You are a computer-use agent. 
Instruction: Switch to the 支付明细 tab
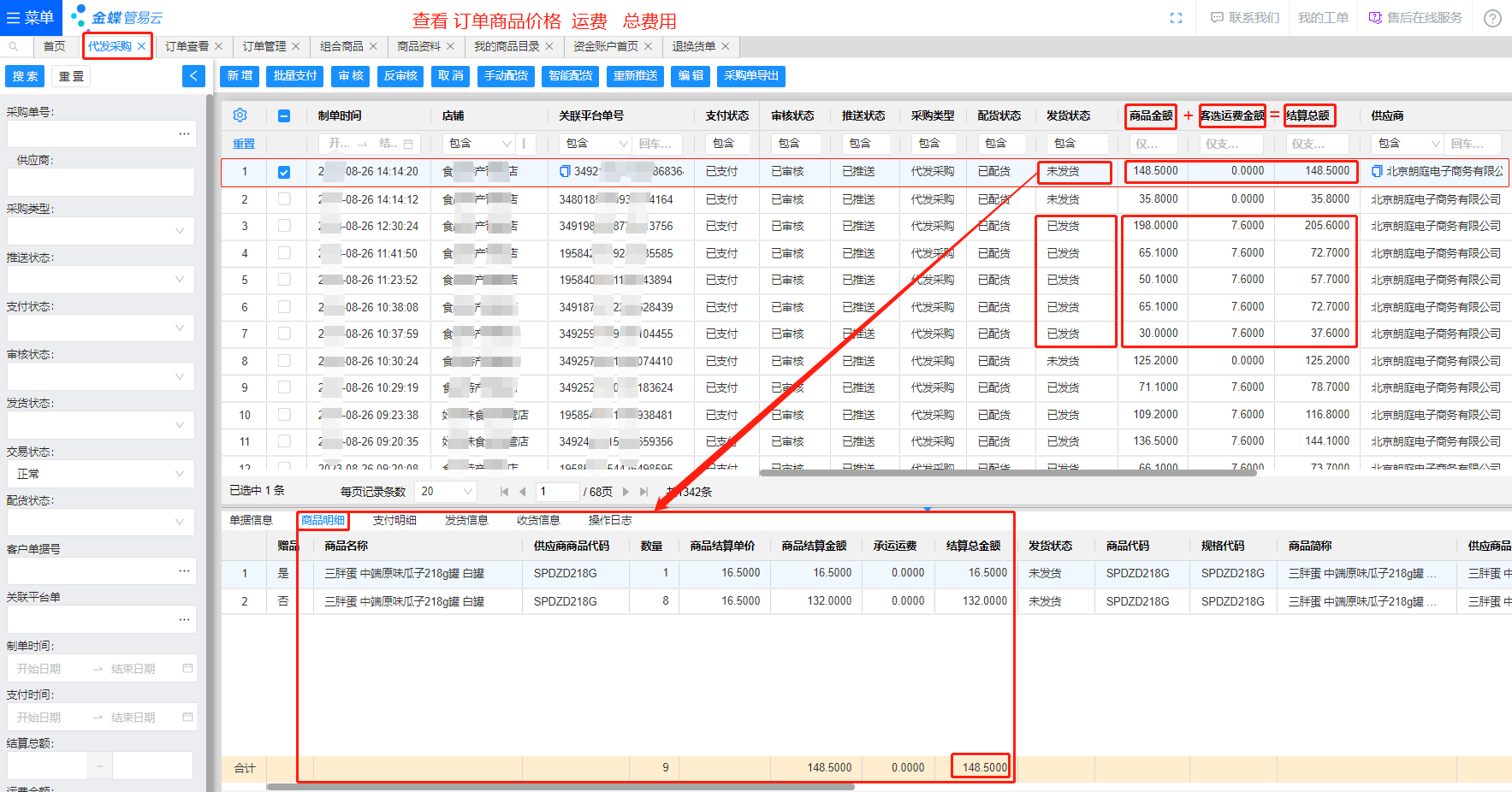394,520
